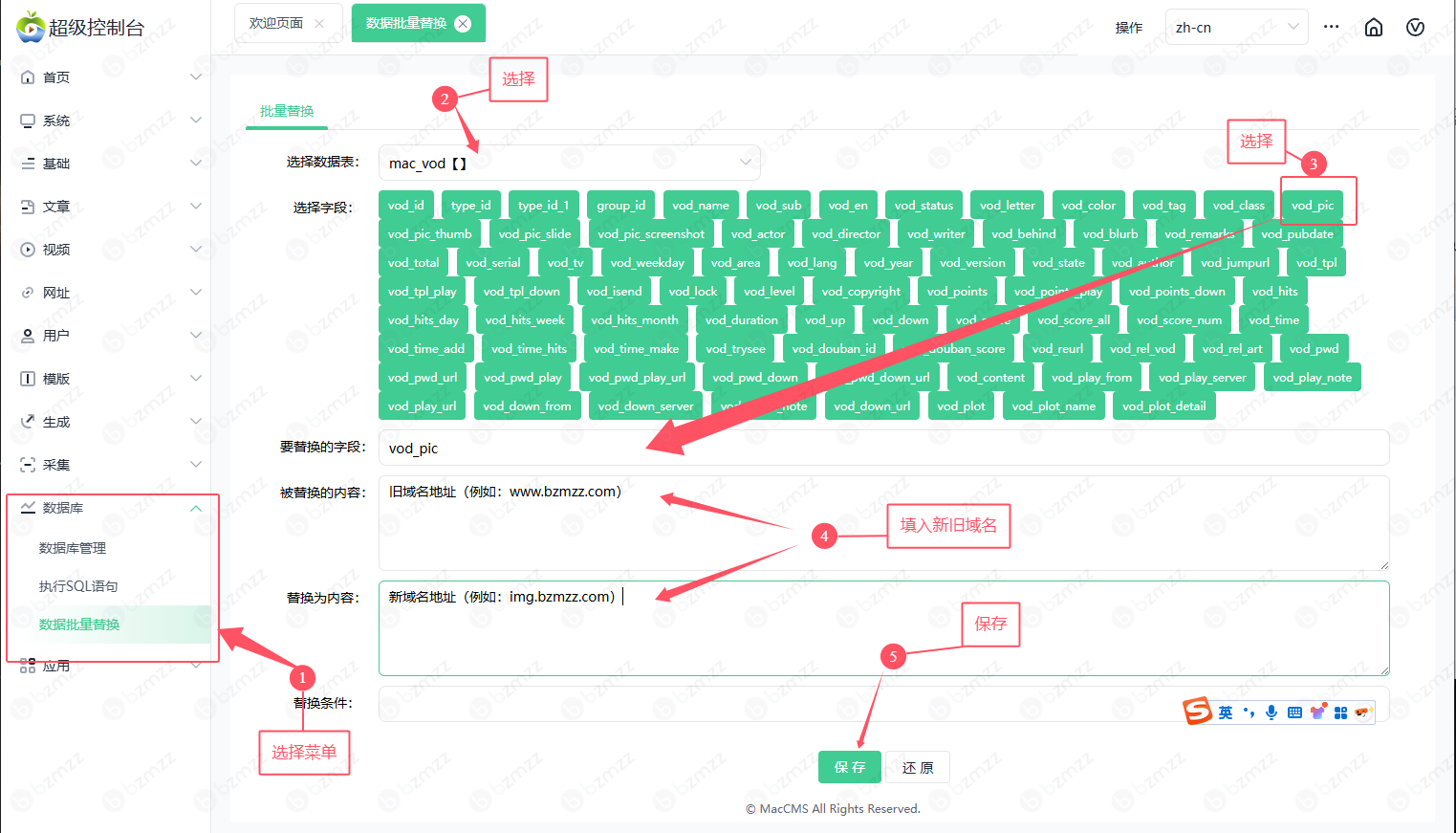Click the keyboard icon in IME toolbar
1456x833 pixels.
click(1294, 712)
